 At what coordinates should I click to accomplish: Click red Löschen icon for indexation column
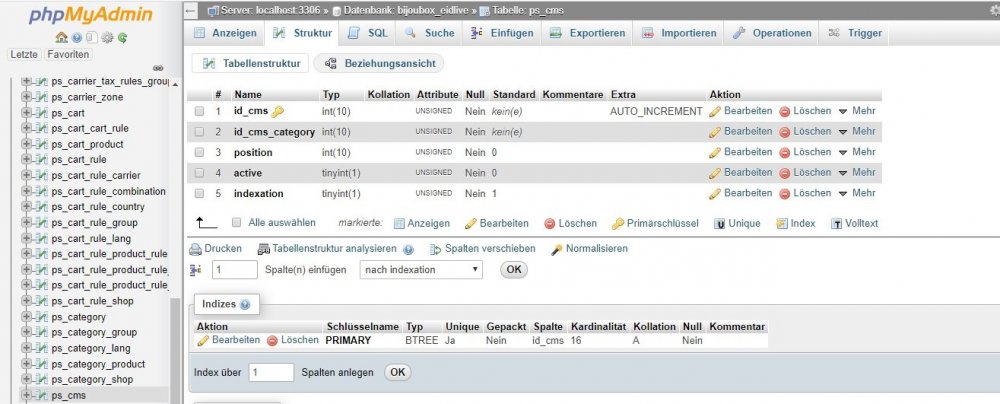[x=784, y=193]
